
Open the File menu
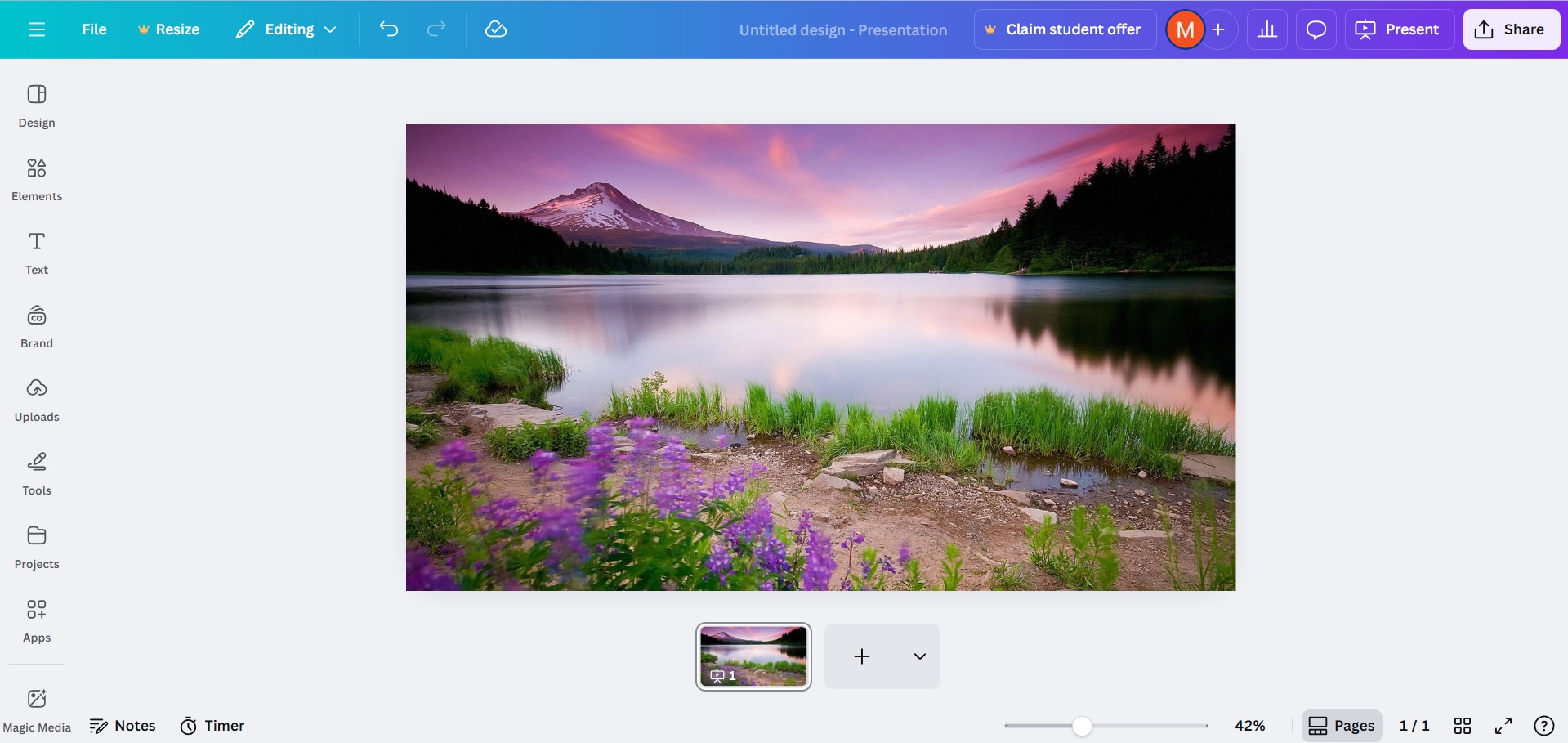pyautogui.click(x=94, y=29)
